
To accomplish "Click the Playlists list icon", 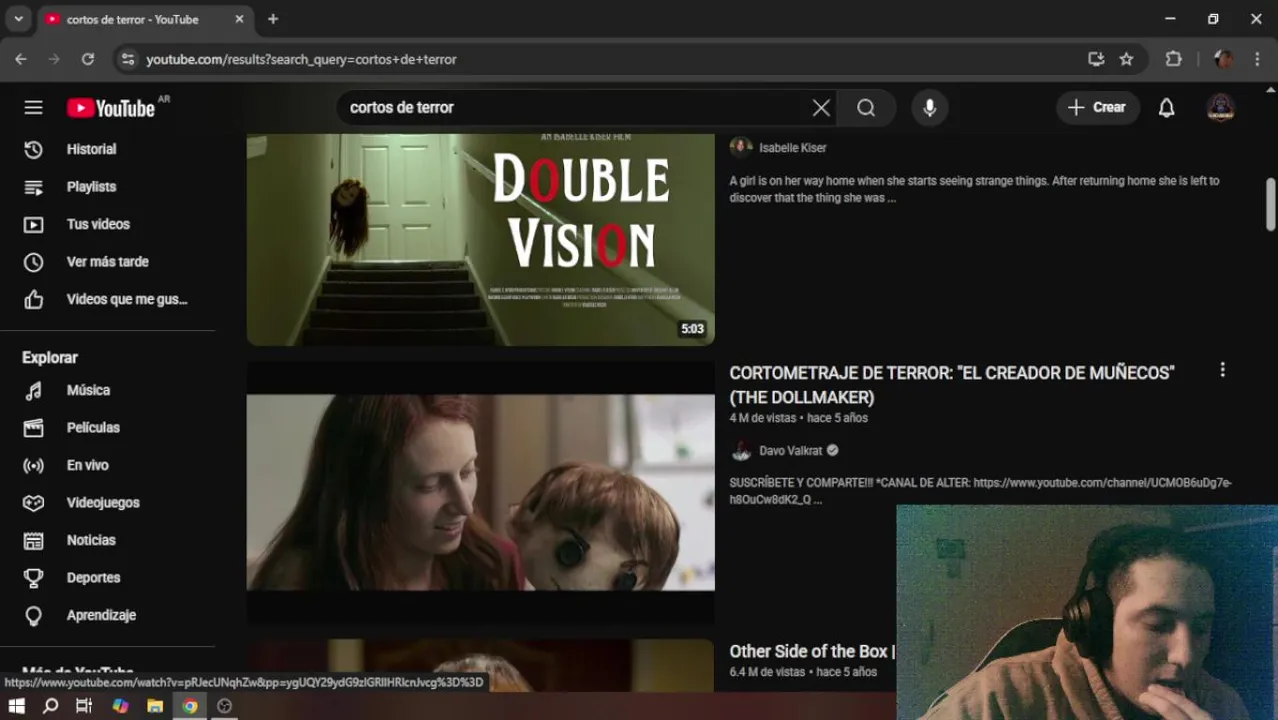I will [x=33, y=187].
